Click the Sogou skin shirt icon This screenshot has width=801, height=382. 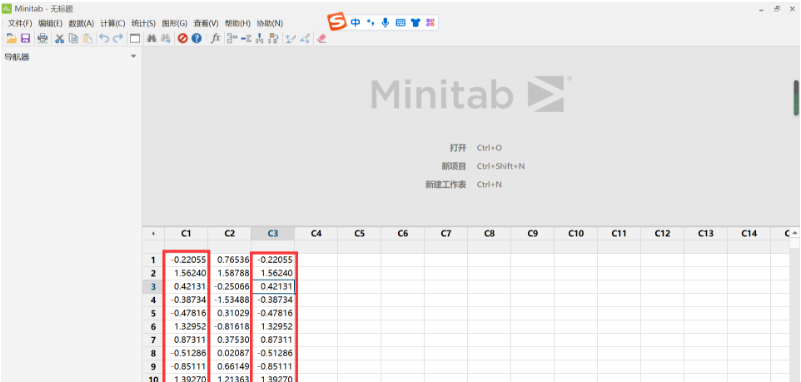(x=415, y=22)
